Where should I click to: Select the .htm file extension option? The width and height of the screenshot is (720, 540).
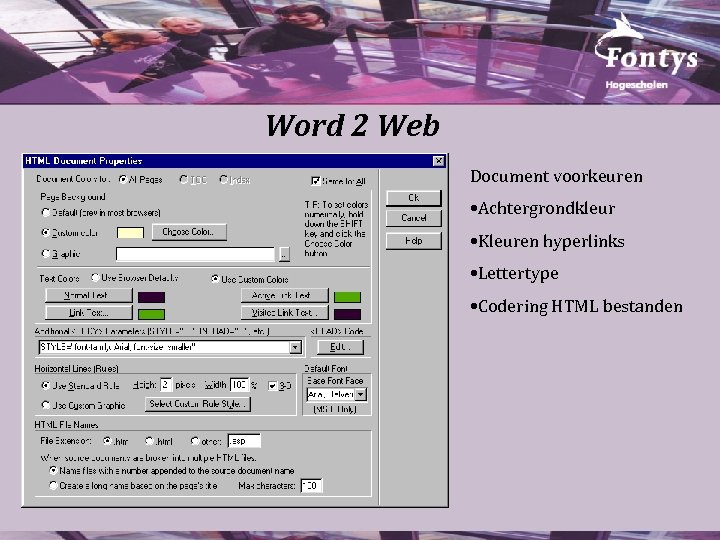pos(107,441)
